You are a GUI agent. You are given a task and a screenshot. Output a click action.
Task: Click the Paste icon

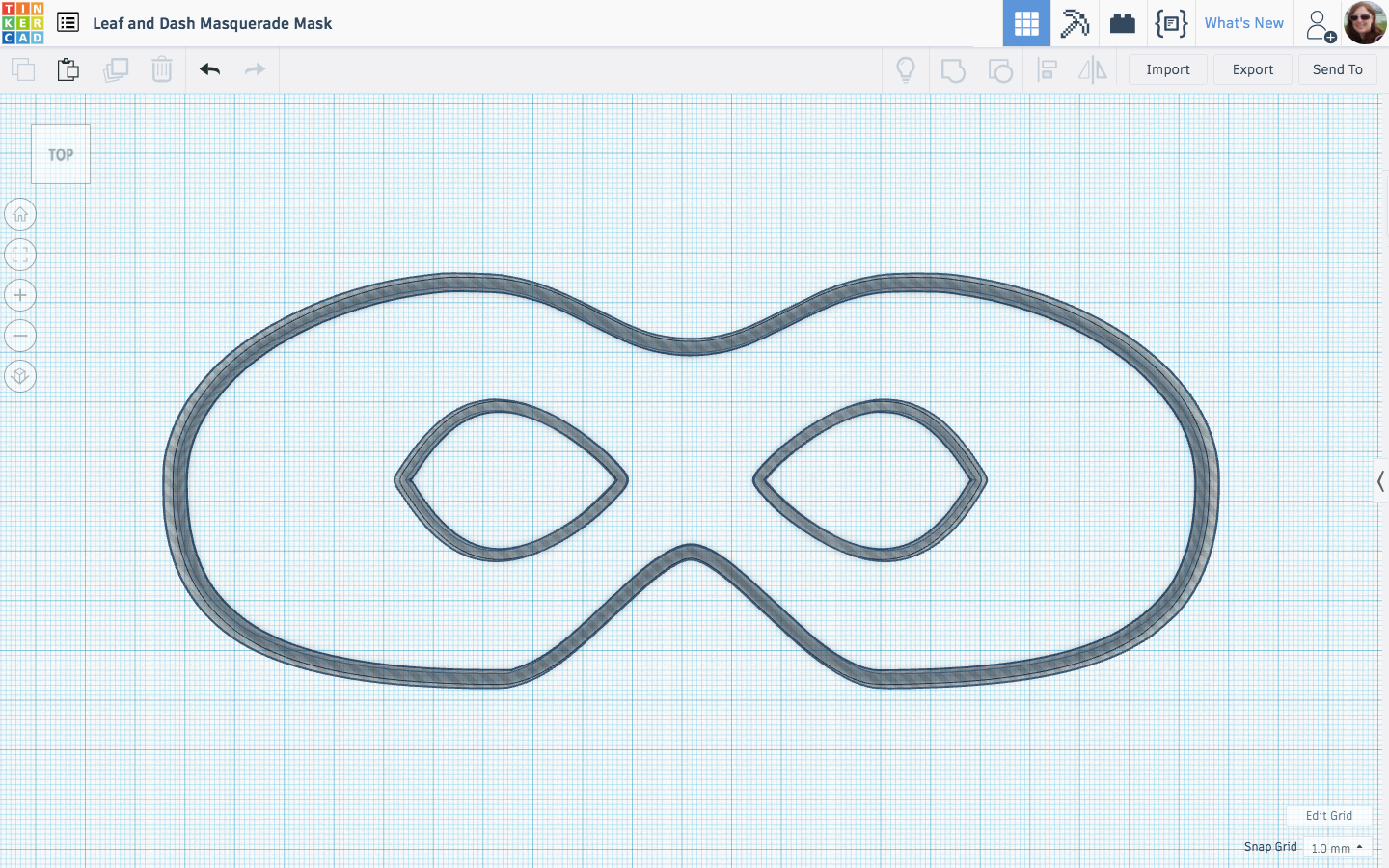pyautogui.click(x=68, y=69)
